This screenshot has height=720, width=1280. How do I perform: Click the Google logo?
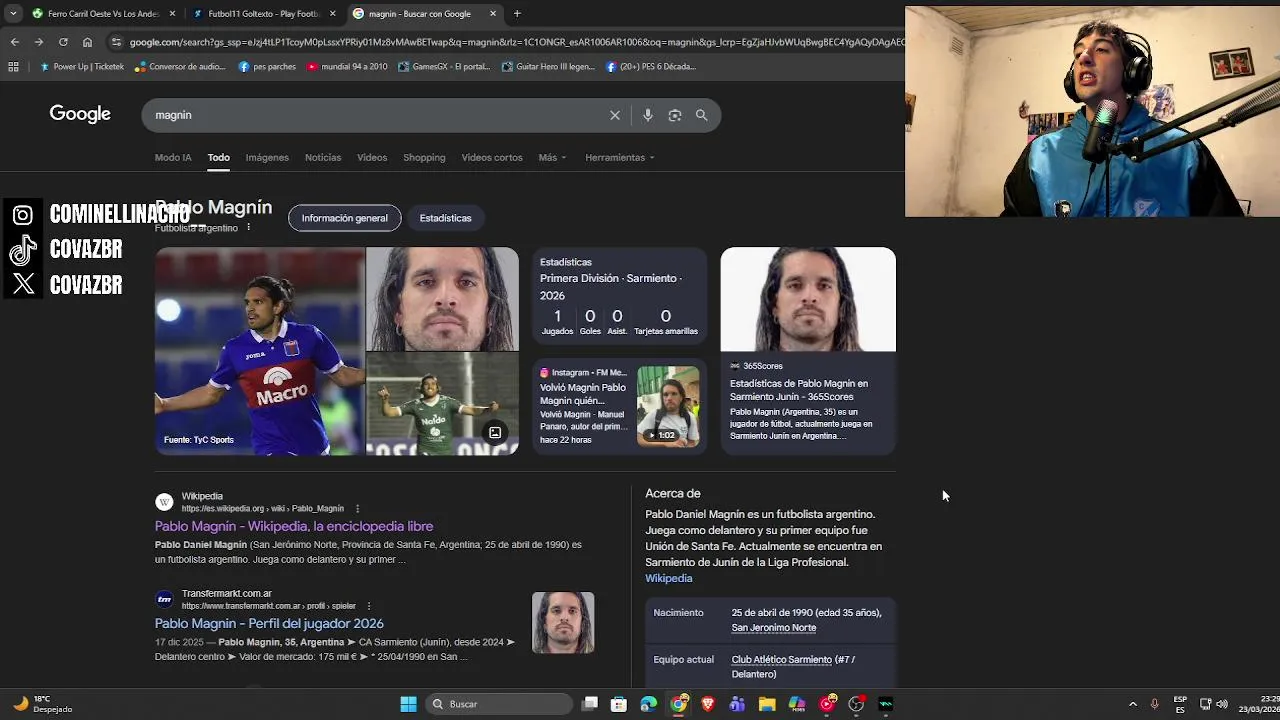[80, 114]
